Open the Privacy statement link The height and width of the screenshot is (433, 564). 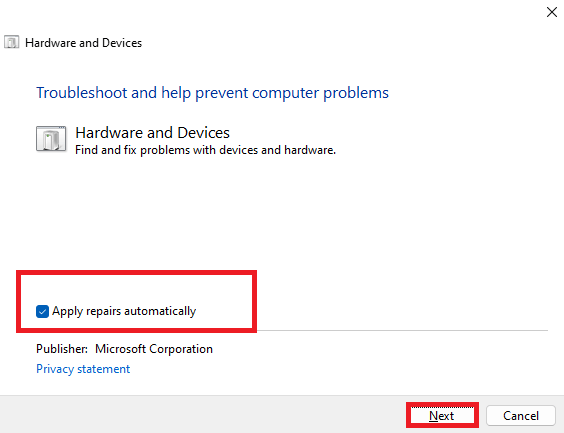pyautogui.click(x=83, y=369)
